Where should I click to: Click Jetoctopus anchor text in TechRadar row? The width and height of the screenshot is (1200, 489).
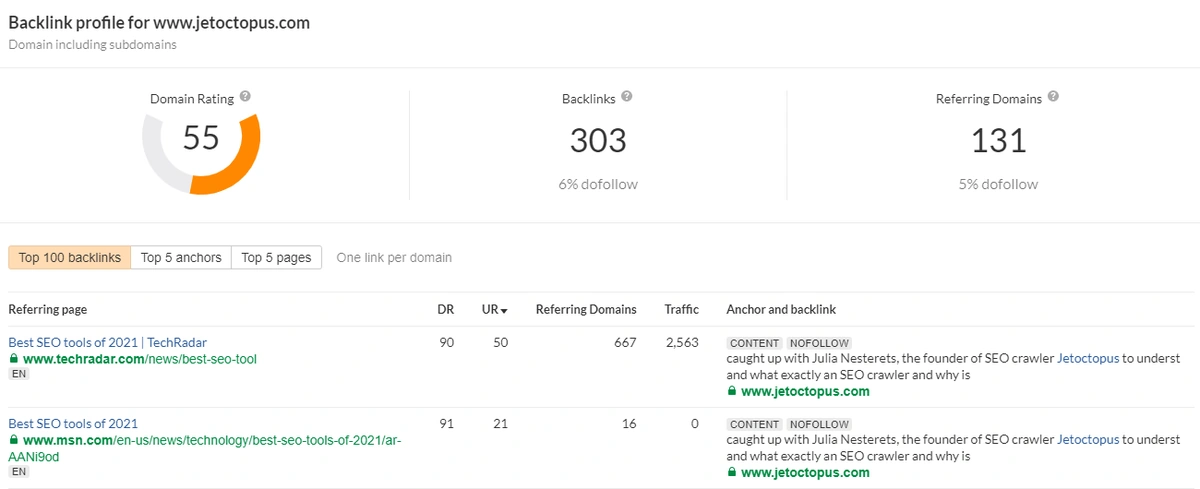(1088, 358)
